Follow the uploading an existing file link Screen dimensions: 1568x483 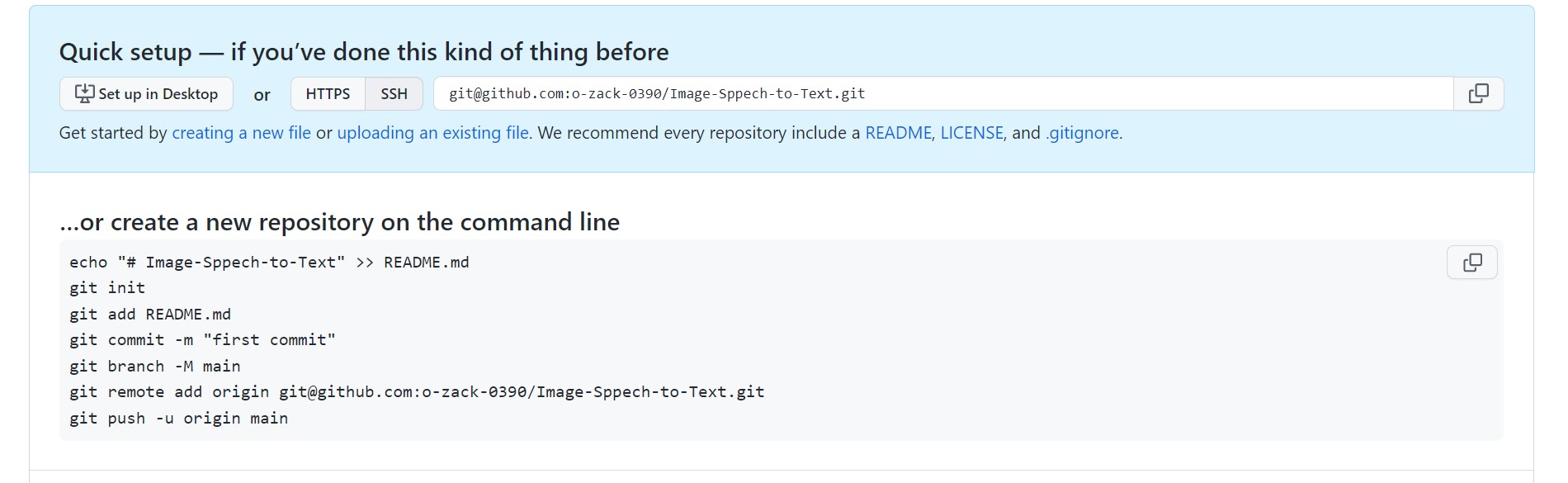point(432,133)
